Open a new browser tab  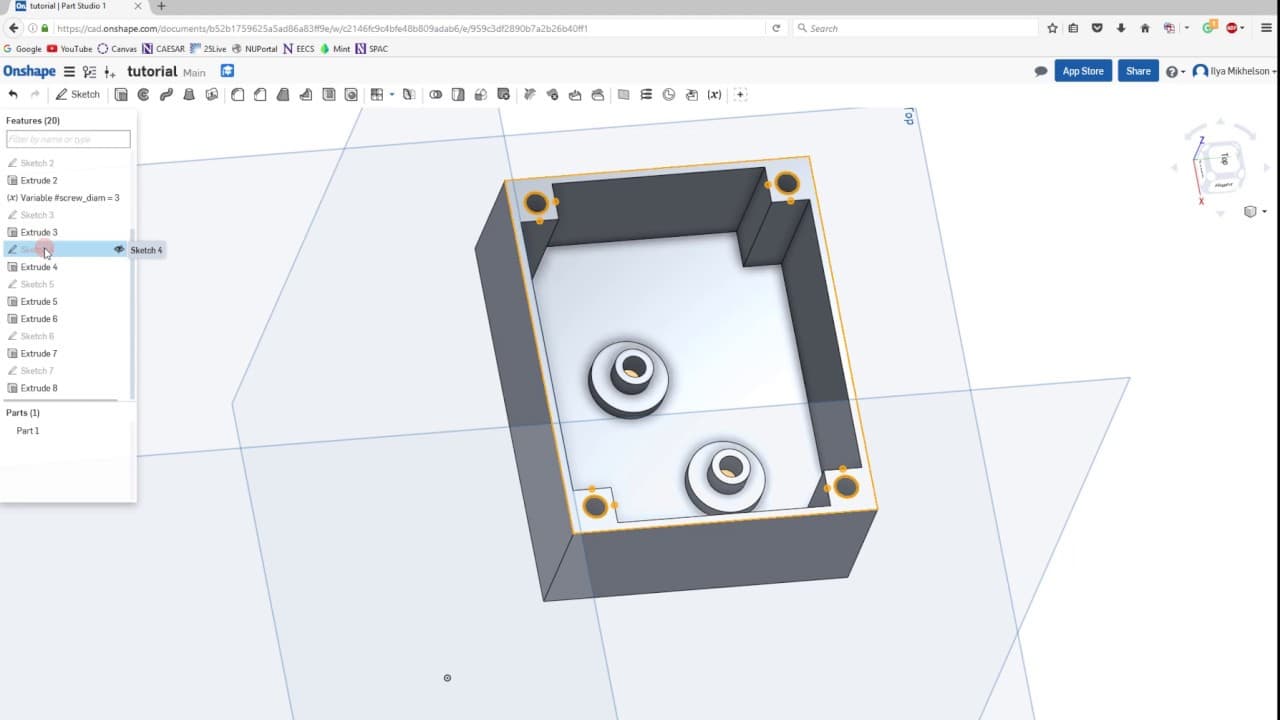(161, 7)
